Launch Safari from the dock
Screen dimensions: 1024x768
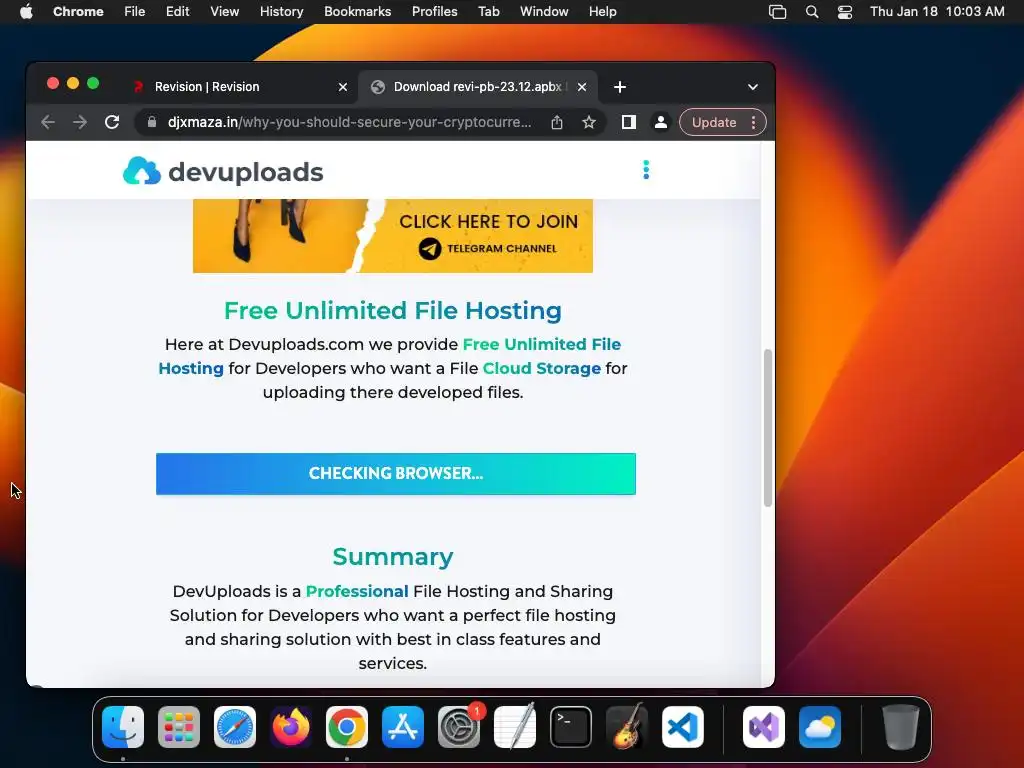[x=235, y=727]
